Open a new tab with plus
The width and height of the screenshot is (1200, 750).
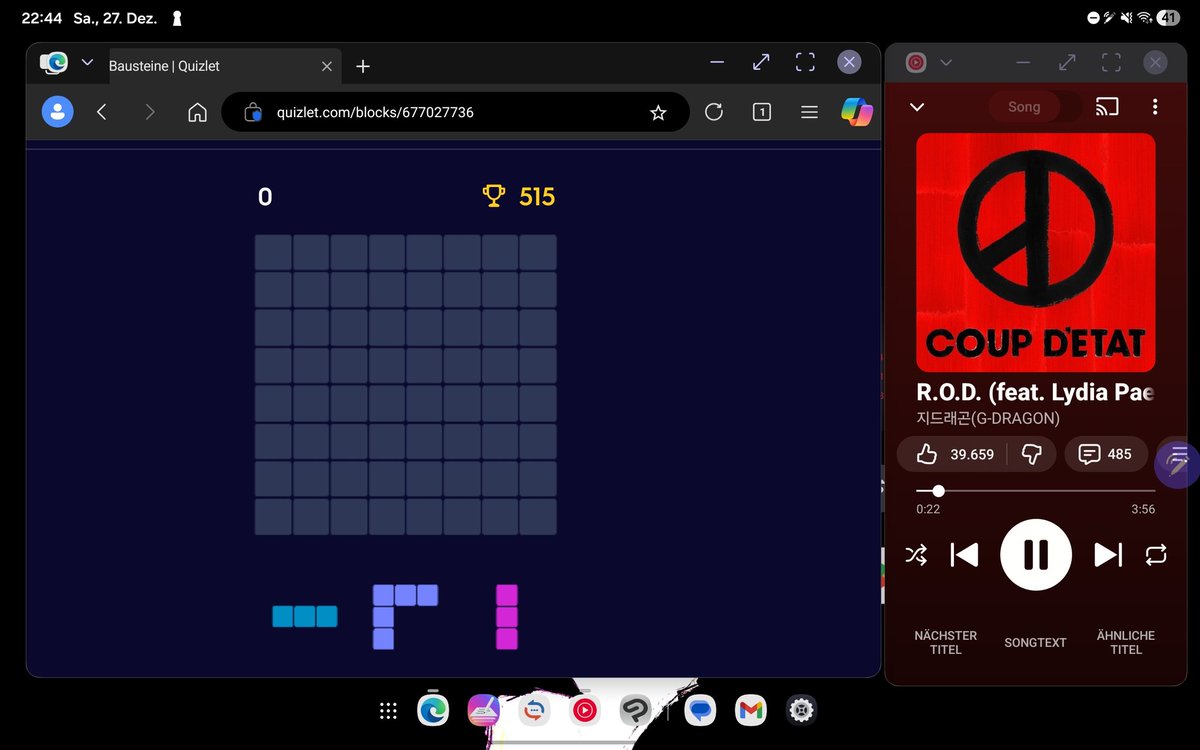[x=363, y=66]
